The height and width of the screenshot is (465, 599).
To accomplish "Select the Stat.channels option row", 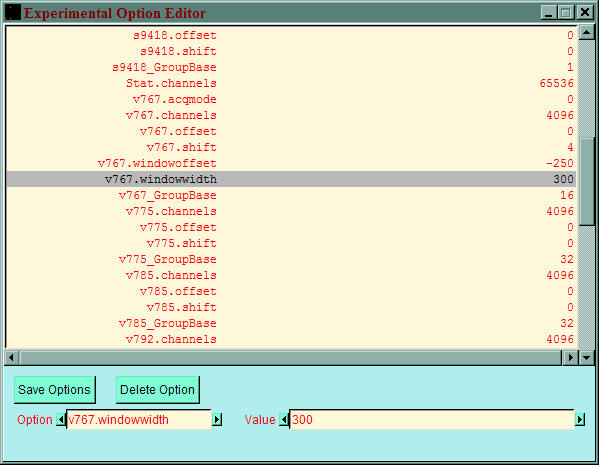I will (x=291, y=83).
